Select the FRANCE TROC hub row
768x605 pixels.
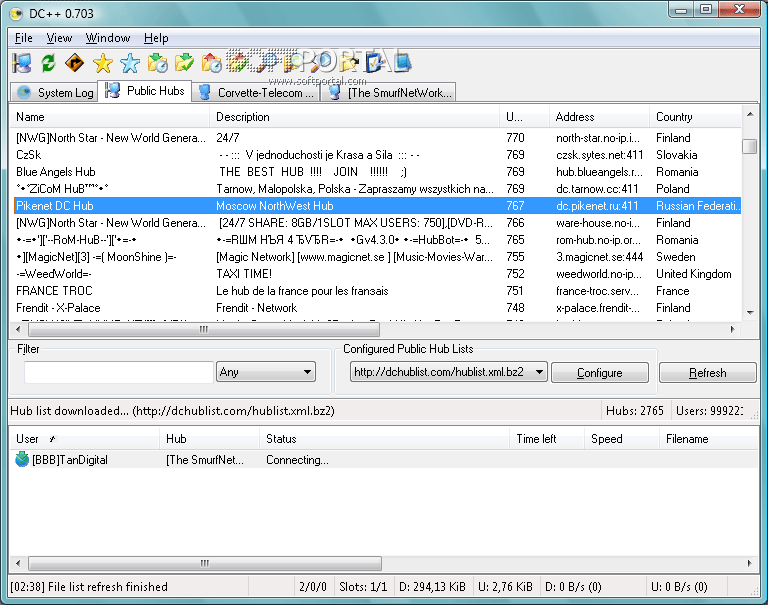click(x=377, y=291)
